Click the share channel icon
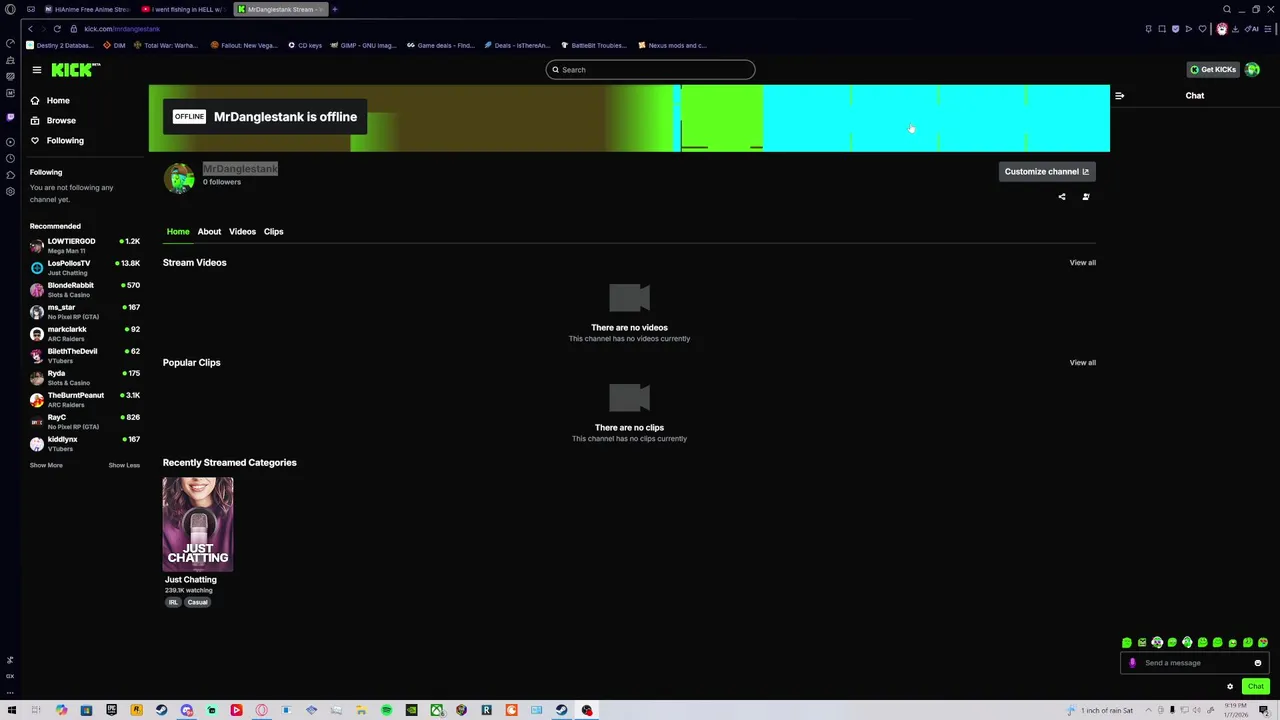This screenshot has width=1280, height=720. point(1062,197)
